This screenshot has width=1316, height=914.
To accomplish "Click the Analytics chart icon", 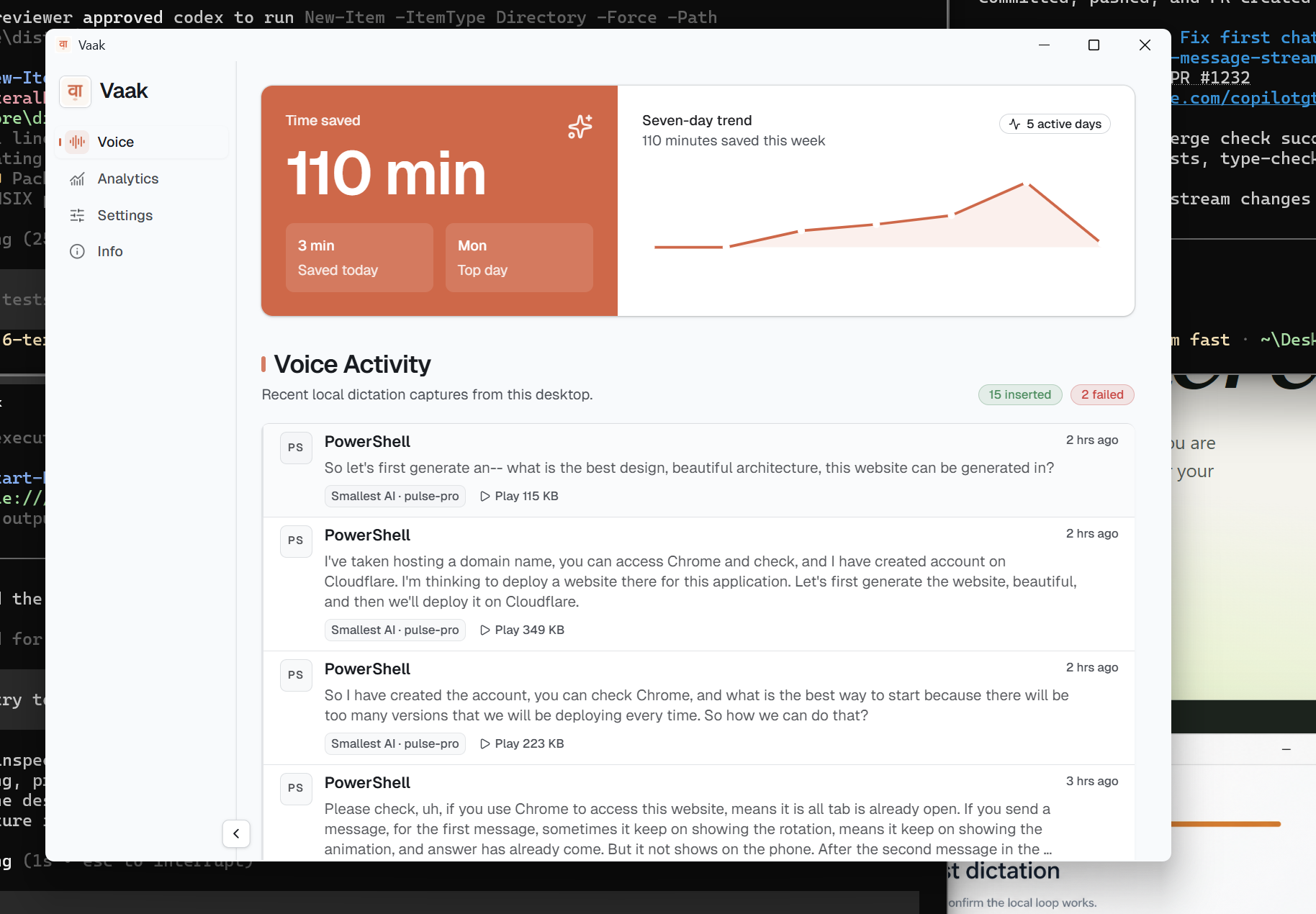I will [77, 178].
